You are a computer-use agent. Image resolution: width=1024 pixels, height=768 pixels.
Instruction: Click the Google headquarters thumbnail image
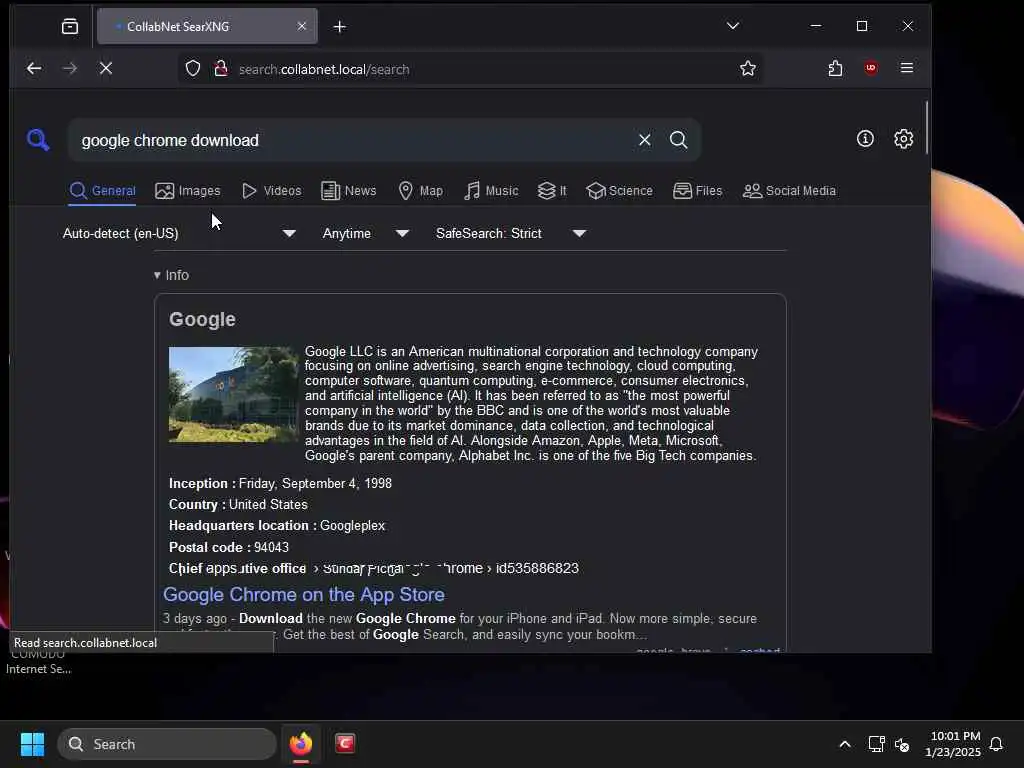click(x=233, y=394)
